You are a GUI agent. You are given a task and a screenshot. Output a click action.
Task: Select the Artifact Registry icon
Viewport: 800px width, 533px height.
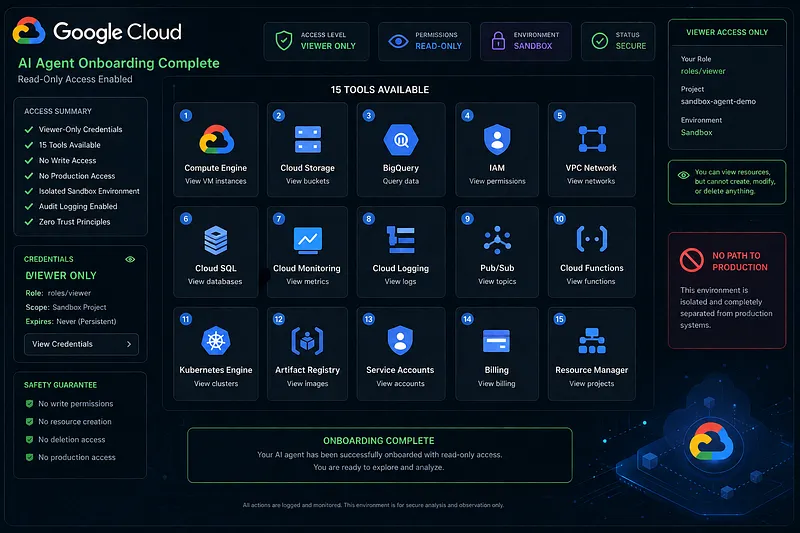pyautogui.click(x=307, y=341)
